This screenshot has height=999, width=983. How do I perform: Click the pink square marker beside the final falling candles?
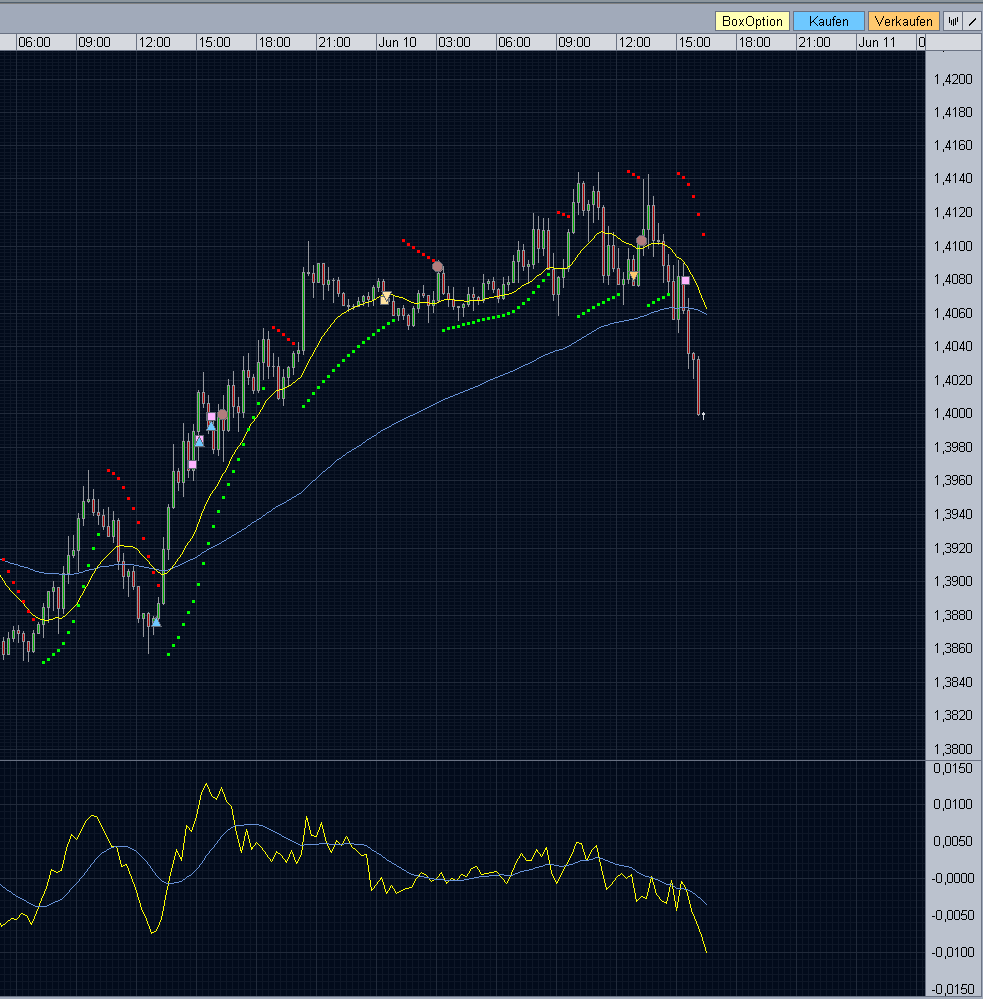pos(685,281)
